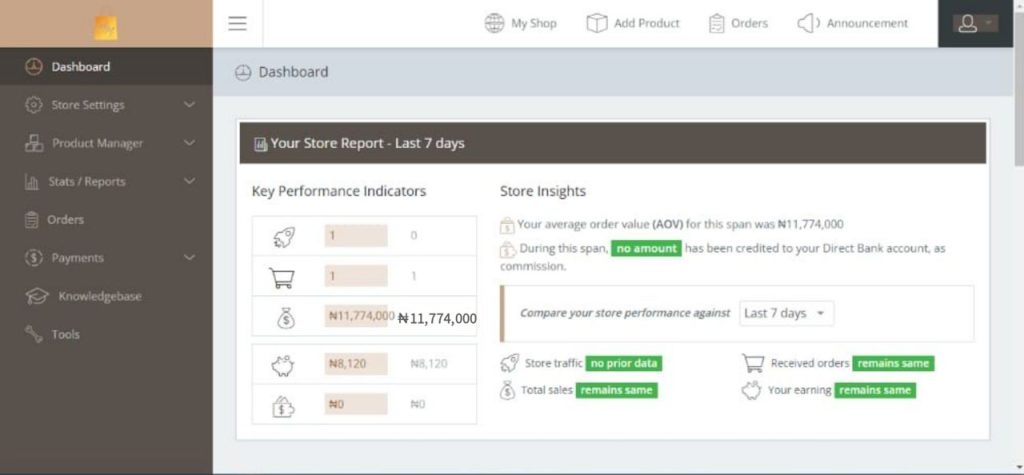Screen dimensions: 1024x475
Task: Open the Knowledgebase sidebar link
Action: coord(99,296)
